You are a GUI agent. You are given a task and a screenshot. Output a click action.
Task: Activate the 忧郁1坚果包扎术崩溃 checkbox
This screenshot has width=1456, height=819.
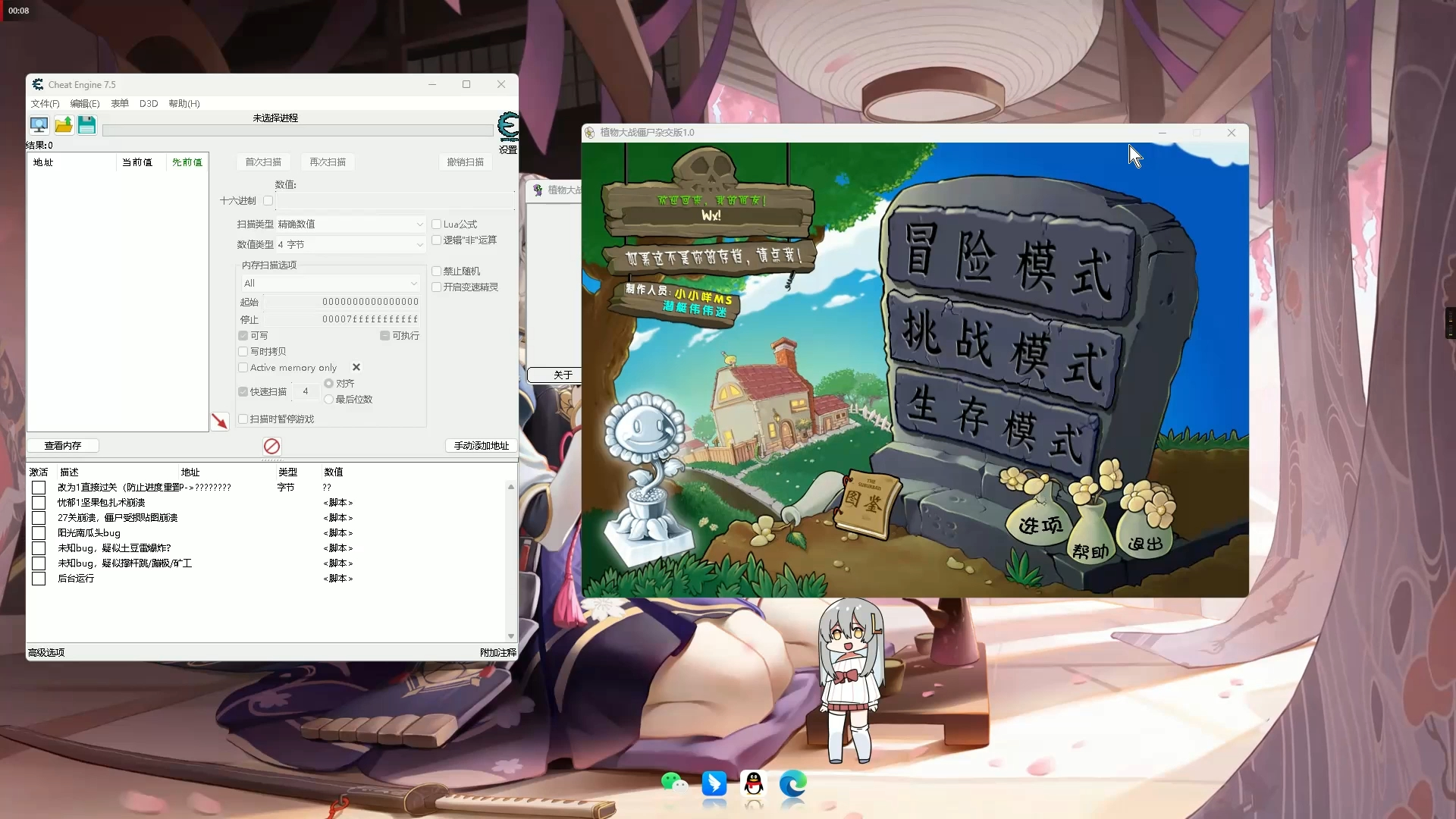click(x=39, y=503)
